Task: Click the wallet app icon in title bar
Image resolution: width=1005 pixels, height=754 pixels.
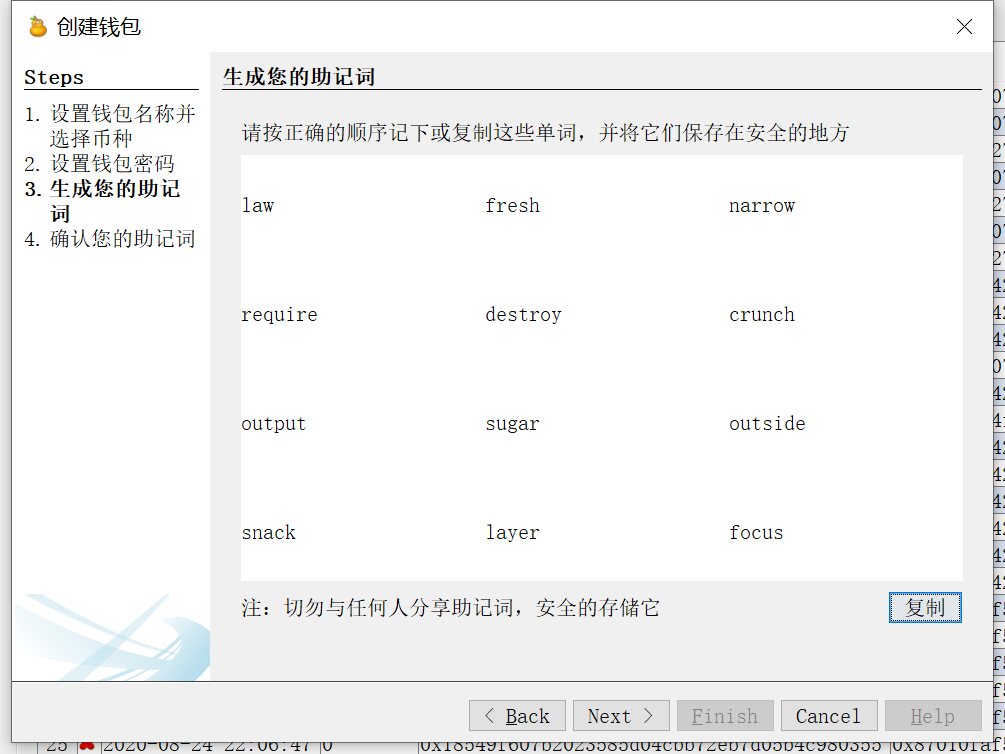Action: (x=38, y=27)
